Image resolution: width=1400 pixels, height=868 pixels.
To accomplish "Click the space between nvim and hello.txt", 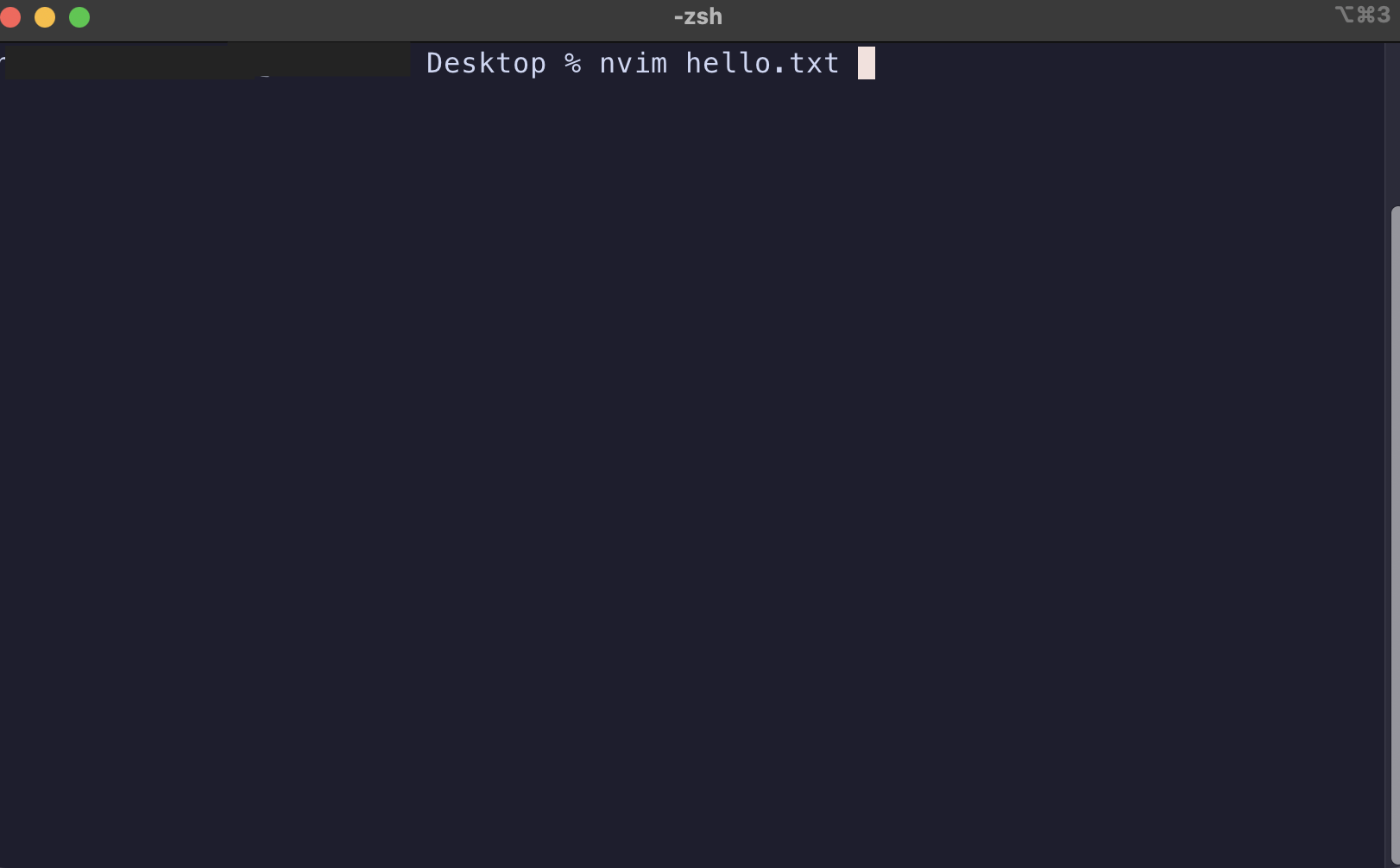I will pos(677,63).
